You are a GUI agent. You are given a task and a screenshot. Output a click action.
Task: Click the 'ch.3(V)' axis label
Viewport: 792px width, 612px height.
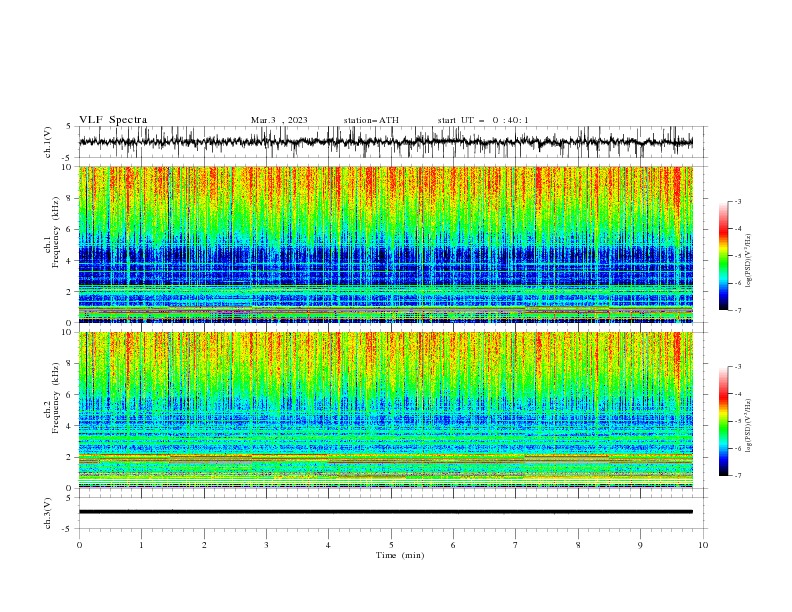(x=48, y=513)
